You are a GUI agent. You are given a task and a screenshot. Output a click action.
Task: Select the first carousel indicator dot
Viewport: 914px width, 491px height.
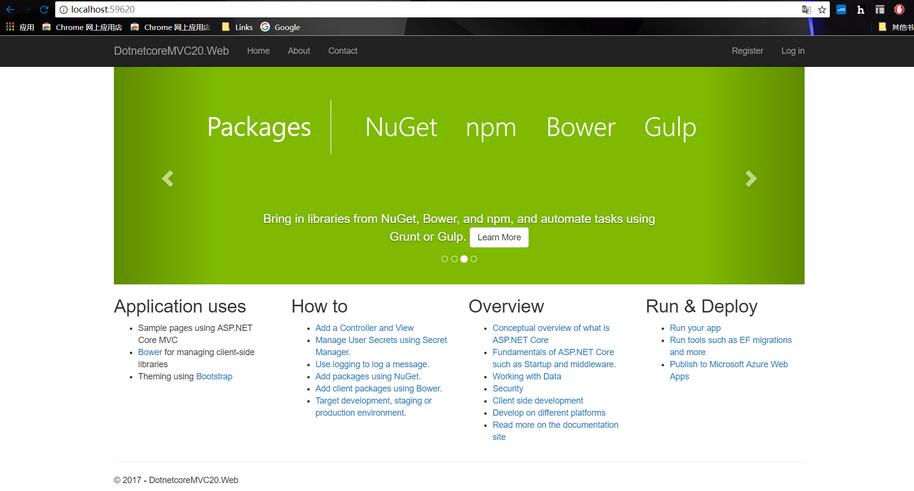click(x=445, y=259)
